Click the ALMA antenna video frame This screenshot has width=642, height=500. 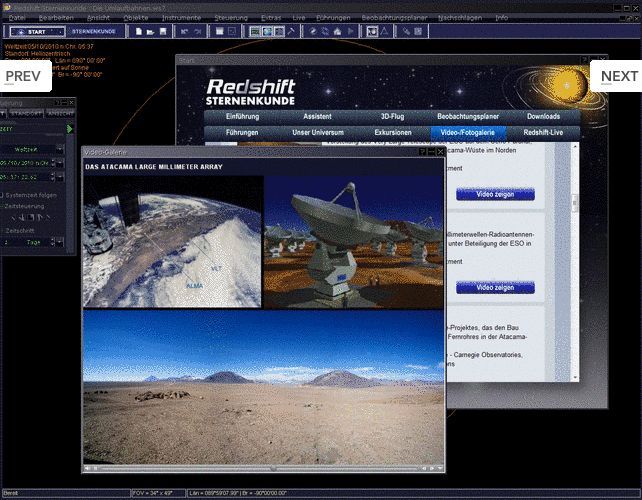click(353, 242)
